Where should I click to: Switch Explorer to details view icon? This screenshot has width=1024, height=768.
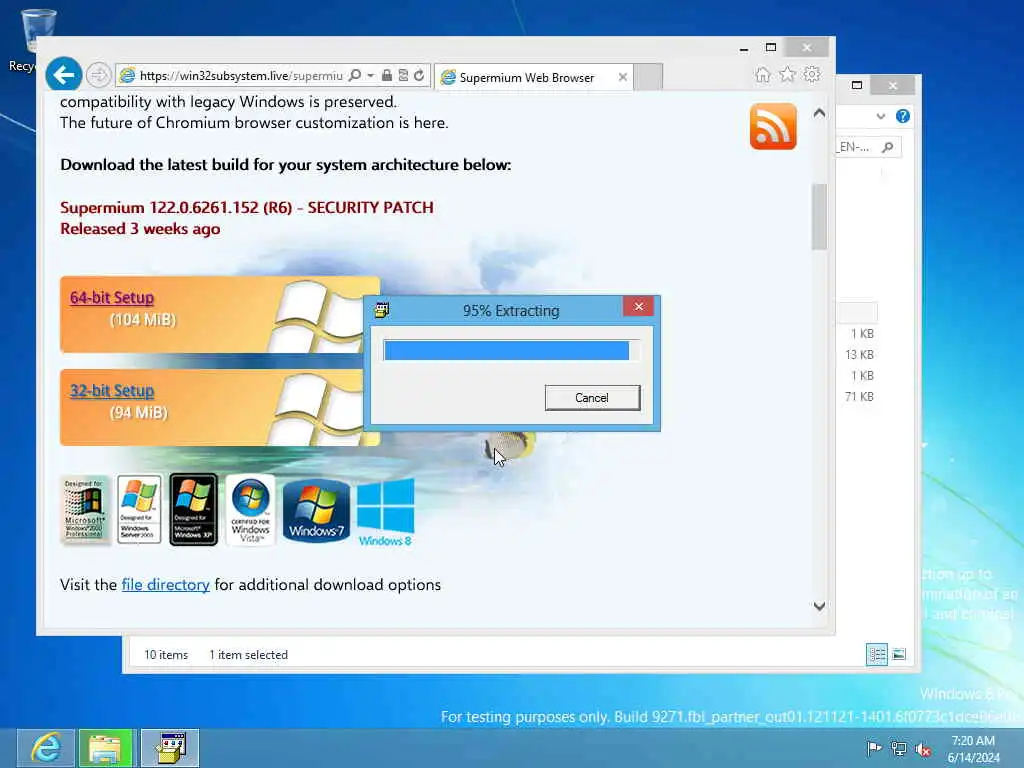(876, 654)
